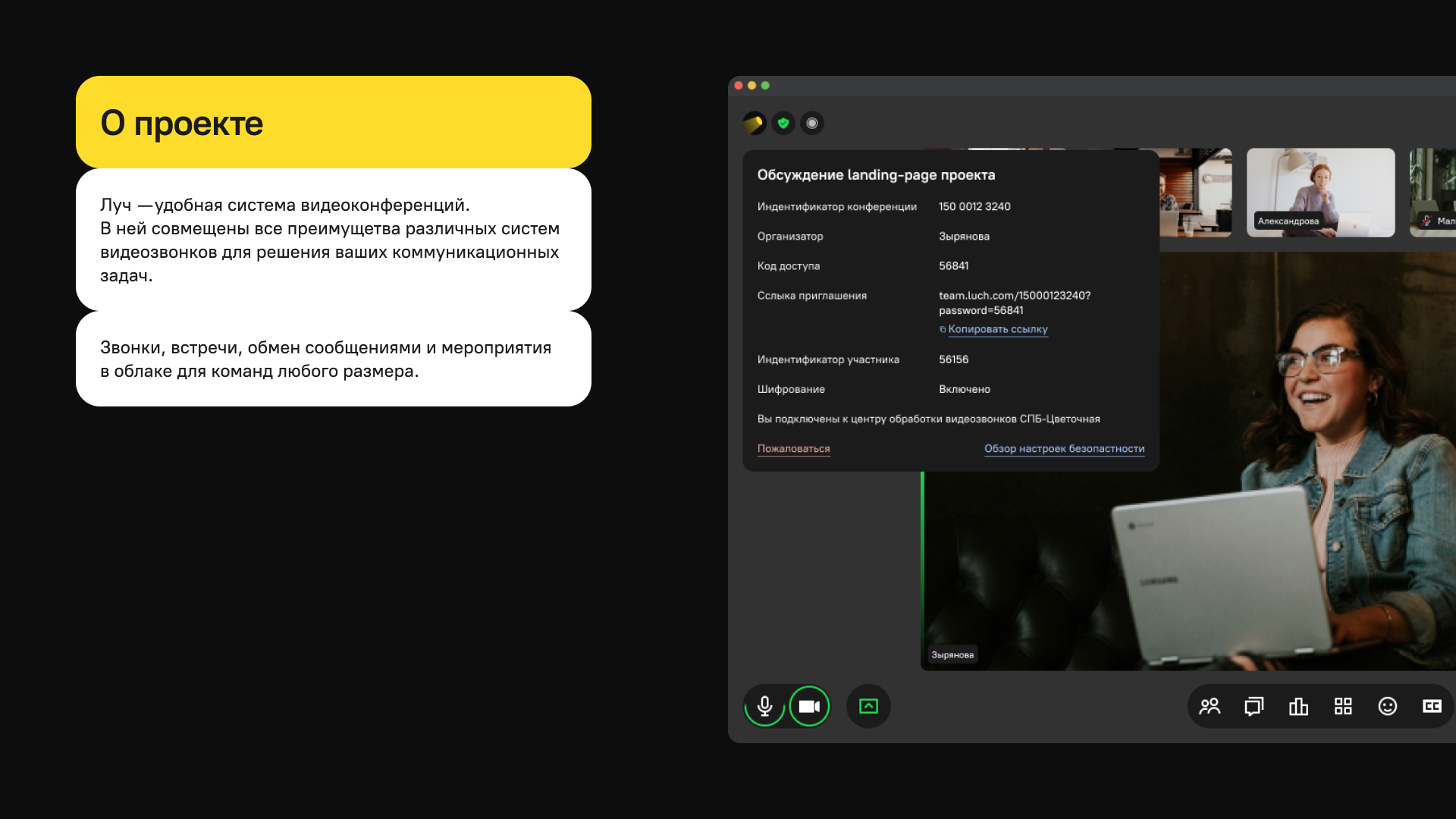Screen dimensions: 1456x819
Task: Click the screen share icon
Action: coord(868,707)
